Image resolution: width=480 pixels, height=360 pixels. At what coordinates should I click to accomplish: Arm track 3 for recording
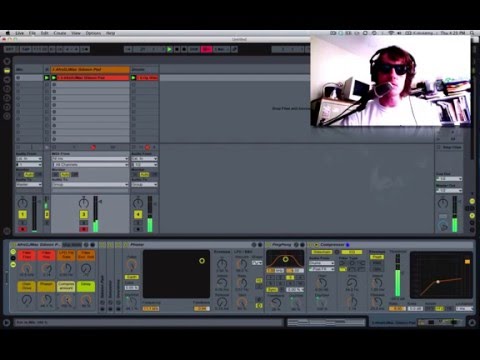click(x=84, y=229)
